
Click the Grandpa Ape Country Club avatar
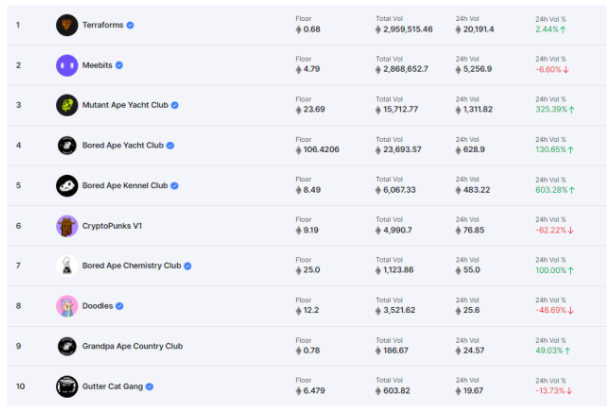coord(67,346)
